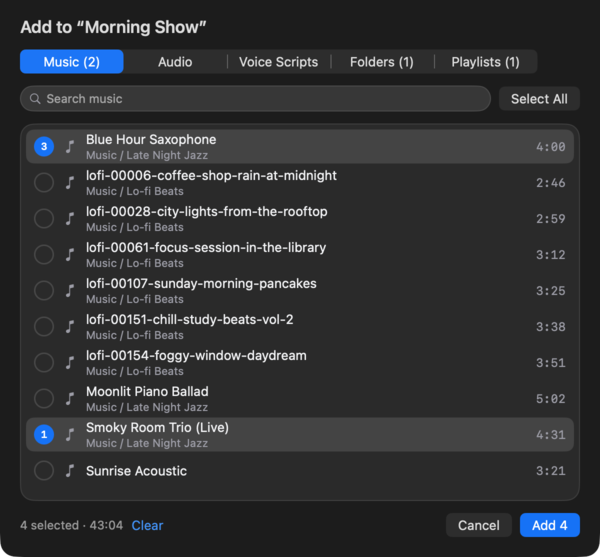Click the Moonlit Piano Ballad title

(x=147, y=391)
